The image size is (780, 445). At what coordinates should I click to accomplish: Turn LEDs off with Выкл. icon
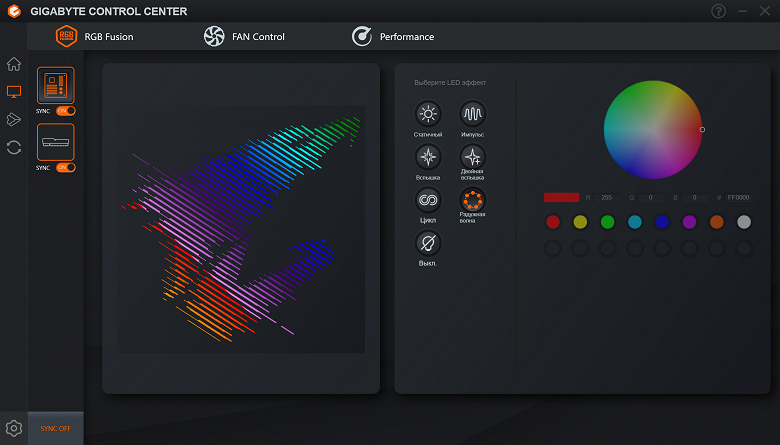coord(428,243)
